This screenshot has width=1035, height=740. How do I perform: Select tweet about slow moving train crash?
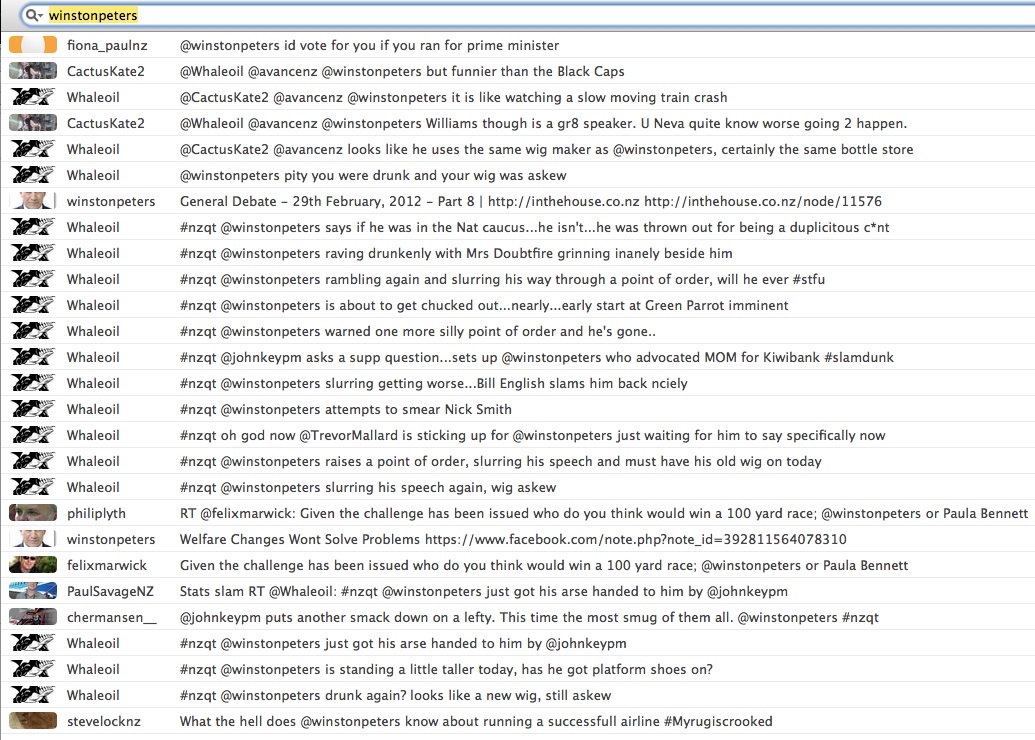pyautogui.click(x=453, y=98)
